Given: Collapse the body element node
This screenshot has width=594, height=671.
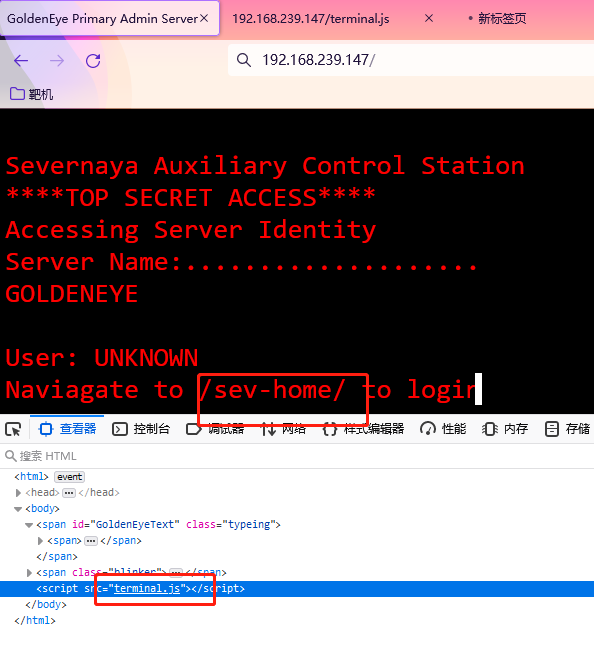Looking at the screenshot, I should tap(18, 509).
